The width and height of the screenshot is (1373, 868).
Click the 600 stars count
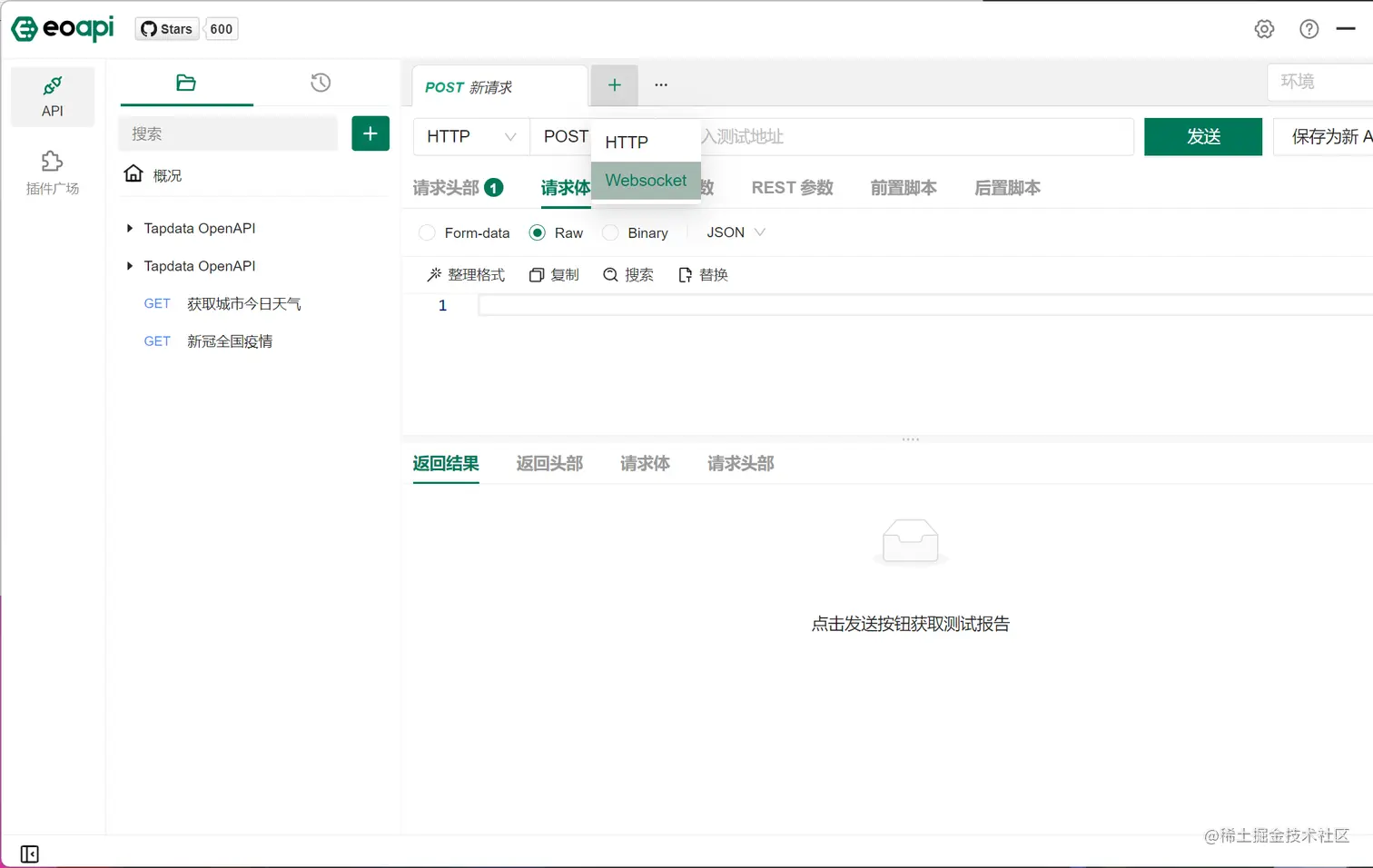tap(222, 29)
